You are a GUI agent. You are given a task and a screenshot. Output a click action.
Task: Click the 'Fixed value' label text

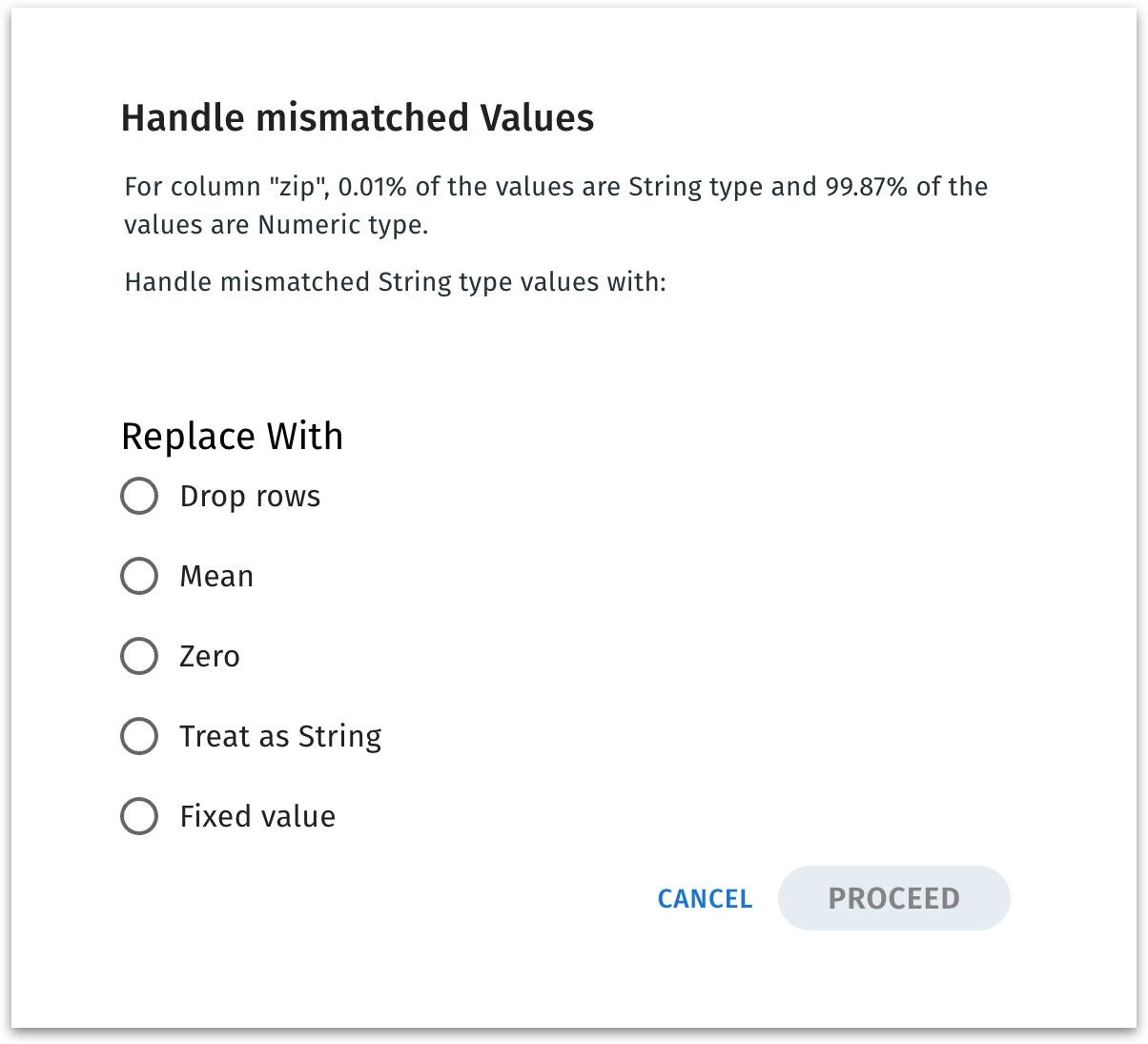click(257, 817)
